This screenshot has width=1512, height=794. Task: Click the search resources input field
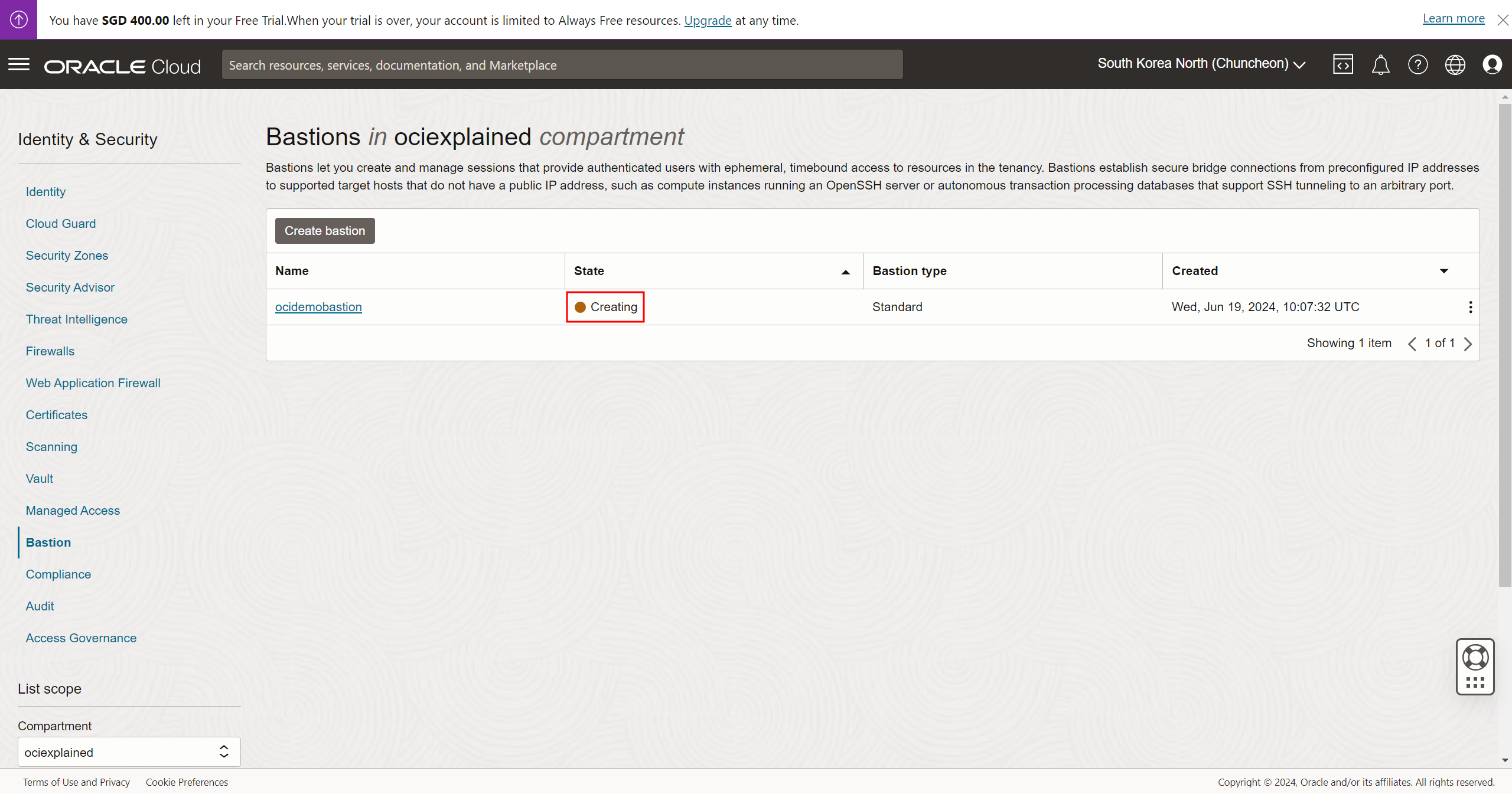pyautogui.click(x=562, y=65)
